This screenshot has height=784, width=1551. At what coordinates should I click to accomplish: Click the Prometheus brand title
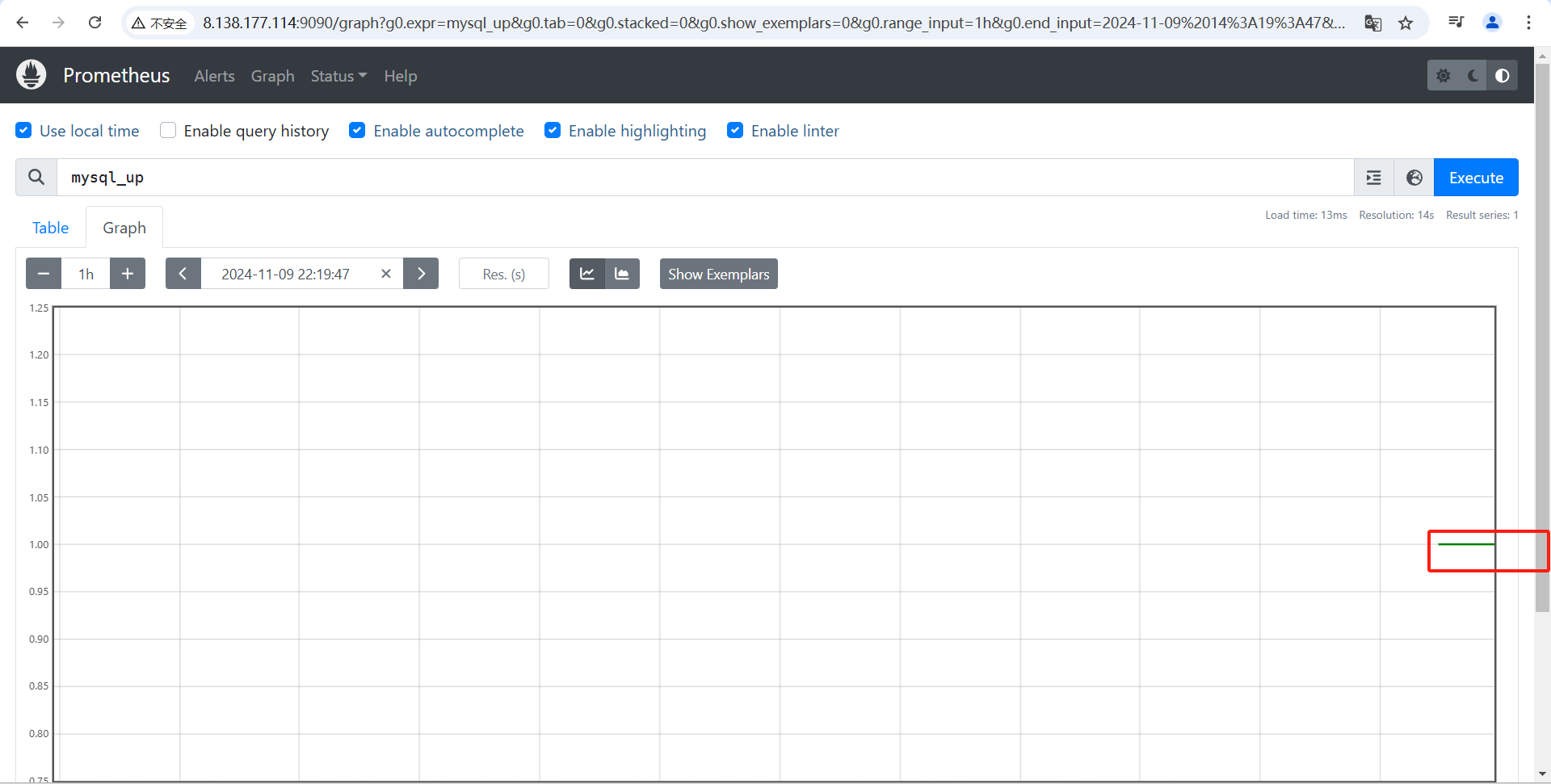(x=116, y=75)
